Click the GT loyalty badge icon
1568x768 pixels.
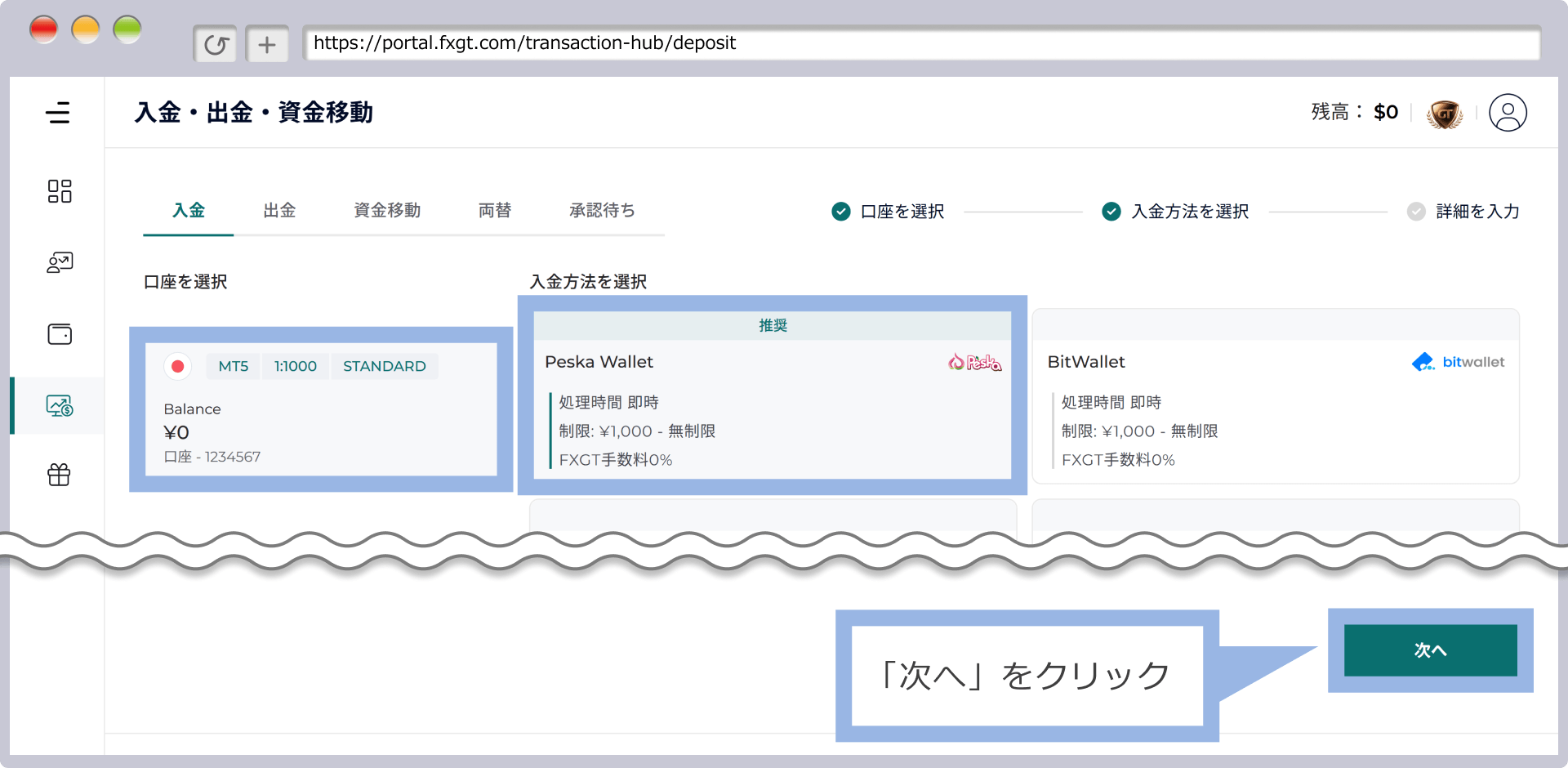tap(1445, 114)
